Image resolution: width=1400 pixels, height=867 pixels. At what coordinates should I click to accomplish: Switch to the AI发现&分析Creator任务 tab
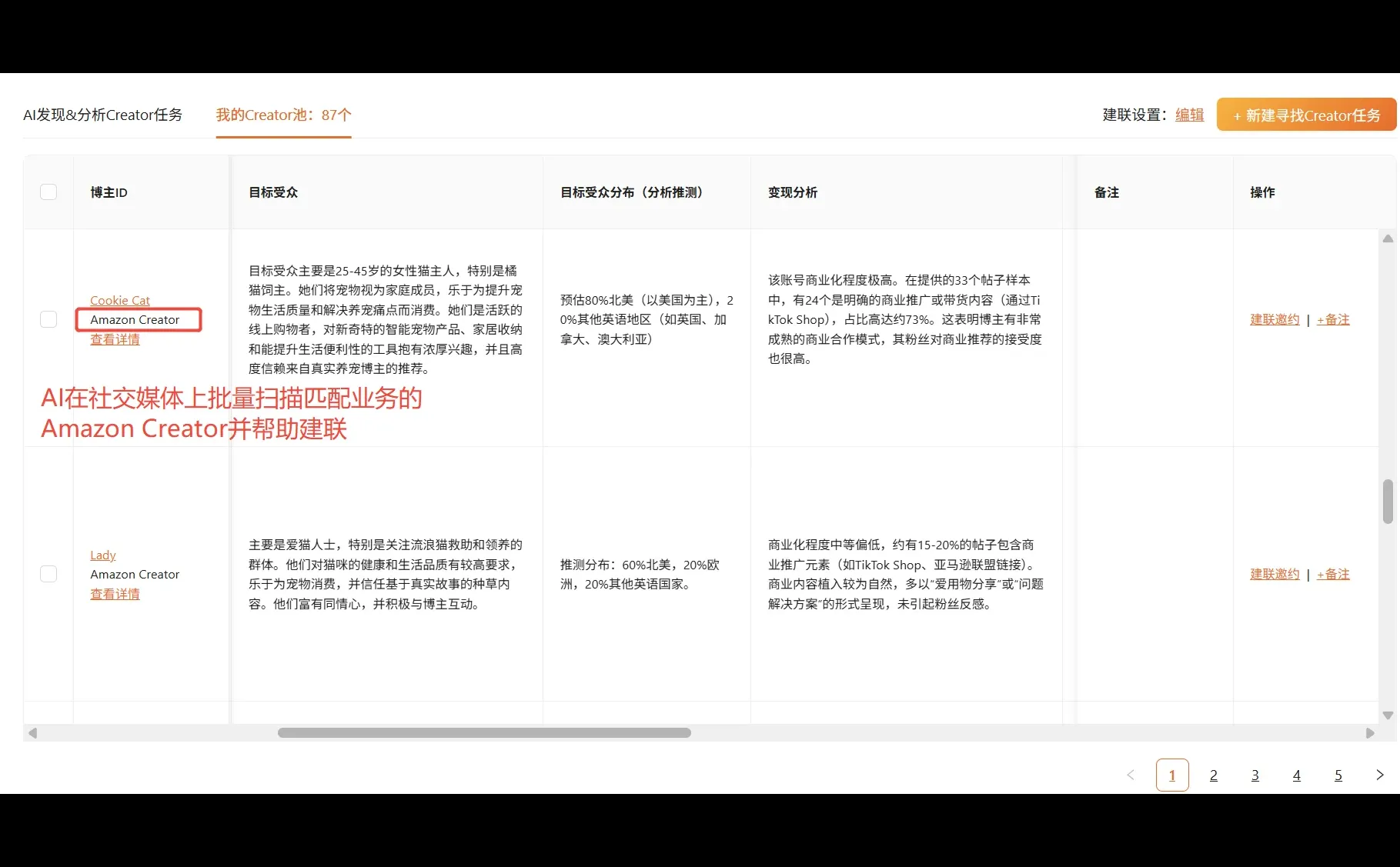click(102, 115)
